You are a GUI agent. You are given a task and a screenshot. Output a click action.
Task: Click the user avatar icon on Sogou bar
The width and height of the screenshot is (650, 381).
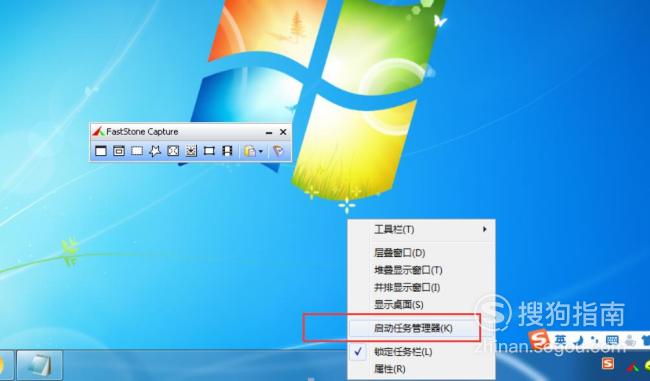(630, 340)
